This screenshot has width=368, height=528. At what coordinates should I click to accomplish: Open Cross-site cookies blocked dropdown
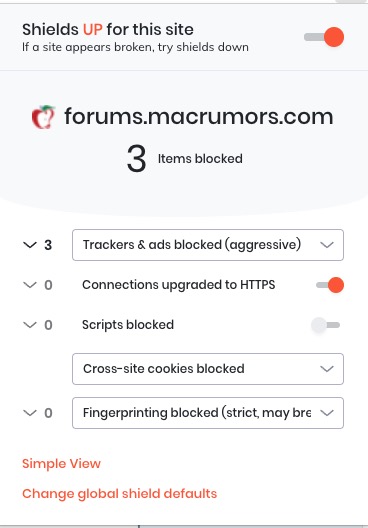tap(208, 369)
